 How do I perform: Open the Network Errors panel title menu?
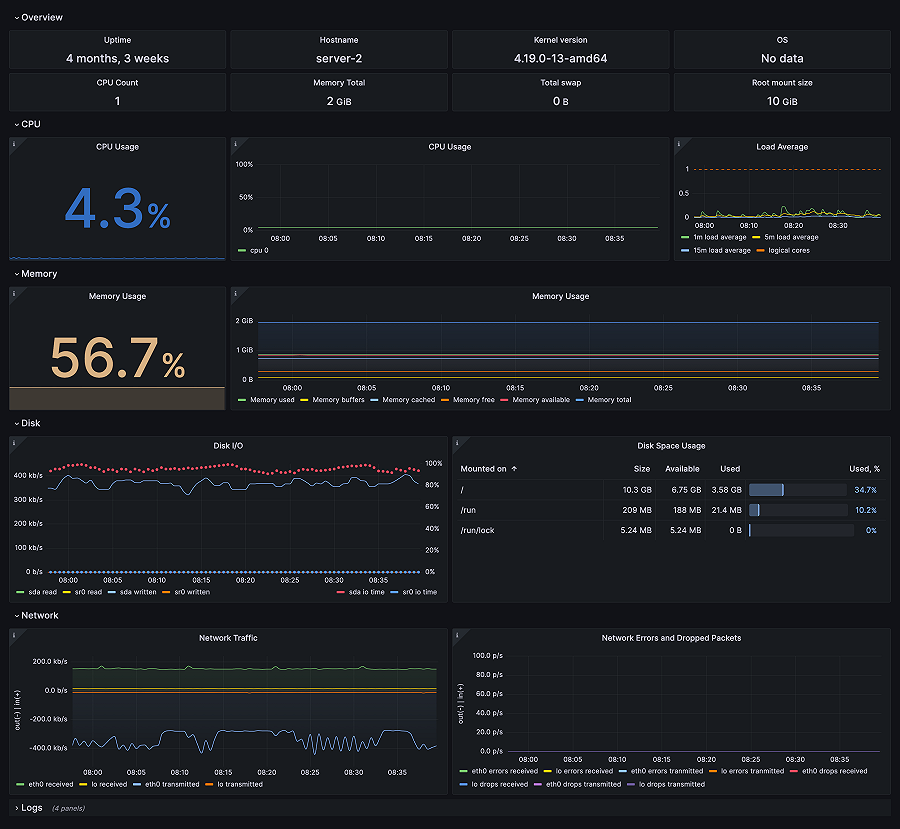(672, 638)
